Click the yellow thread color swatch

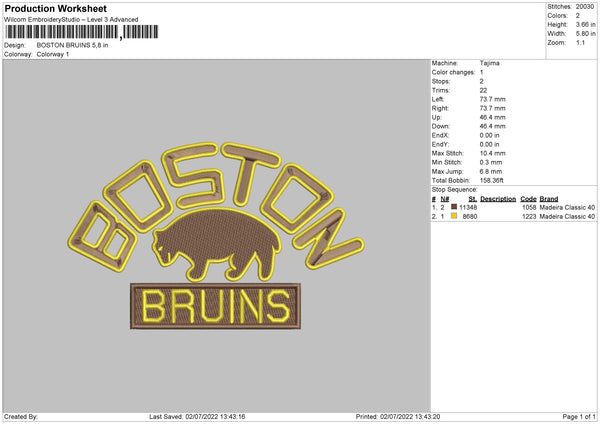click(x=454, y=216)
